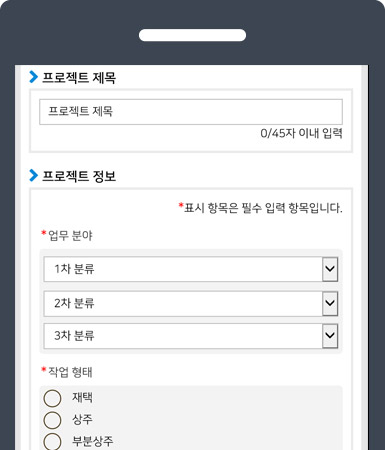Click the red asterisk in the required-fields note

click(181, 205)
